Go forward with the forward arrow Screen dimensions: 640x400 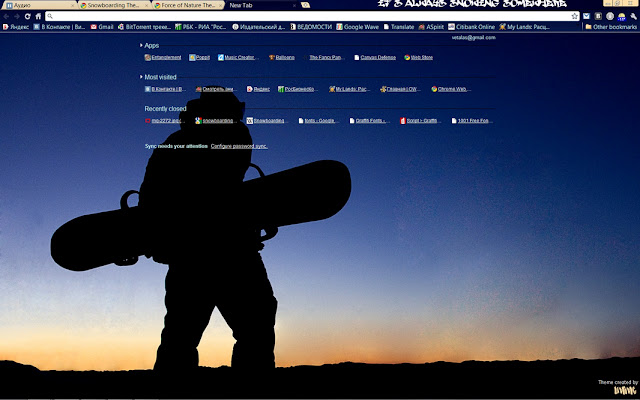pos(17,16)
